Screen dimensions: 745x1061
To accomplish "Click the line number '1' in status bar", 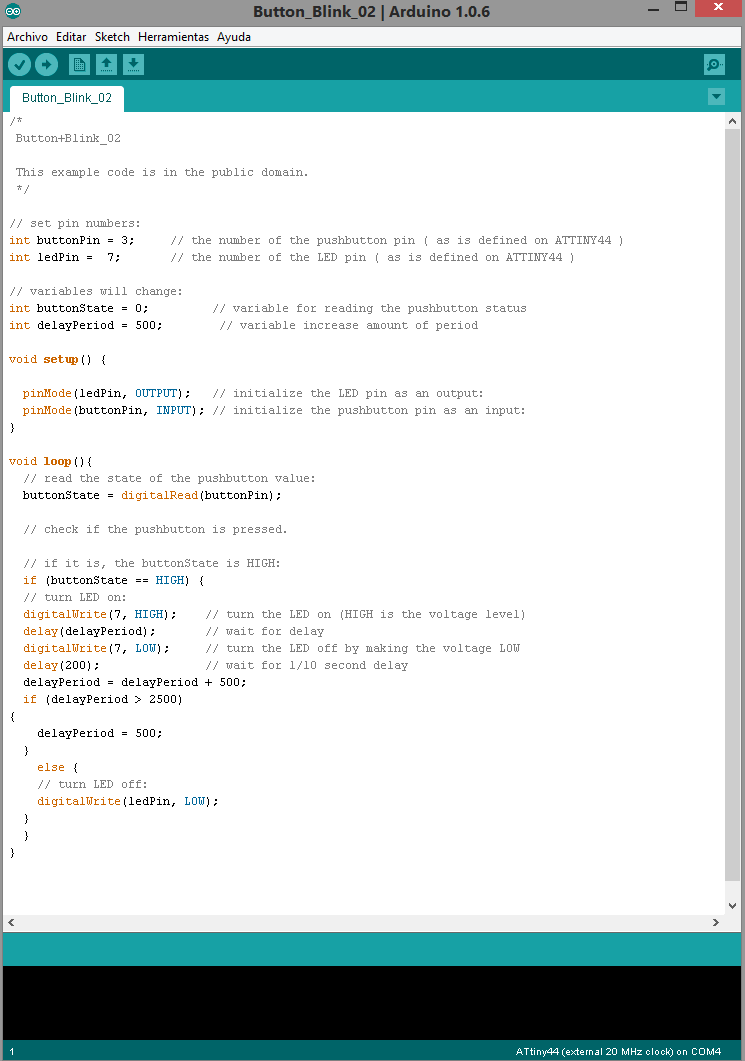I will point(12,1052).
